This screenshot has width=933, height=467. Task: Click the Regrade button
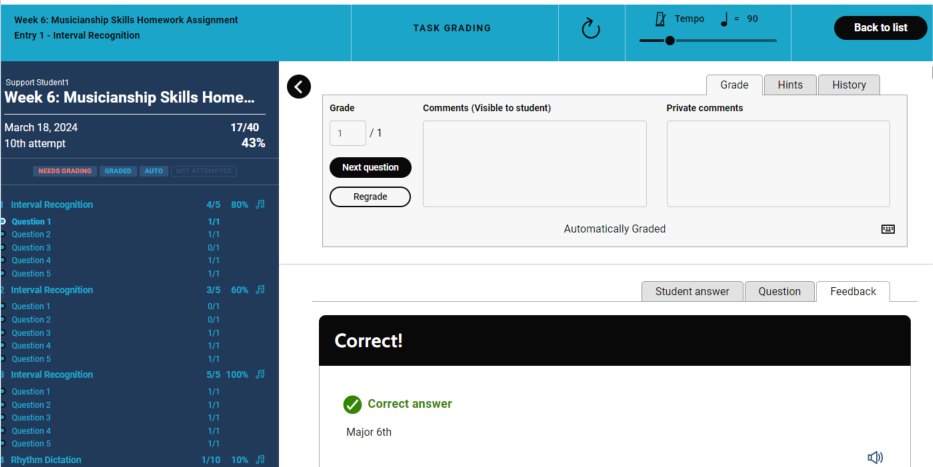point(370,197)
